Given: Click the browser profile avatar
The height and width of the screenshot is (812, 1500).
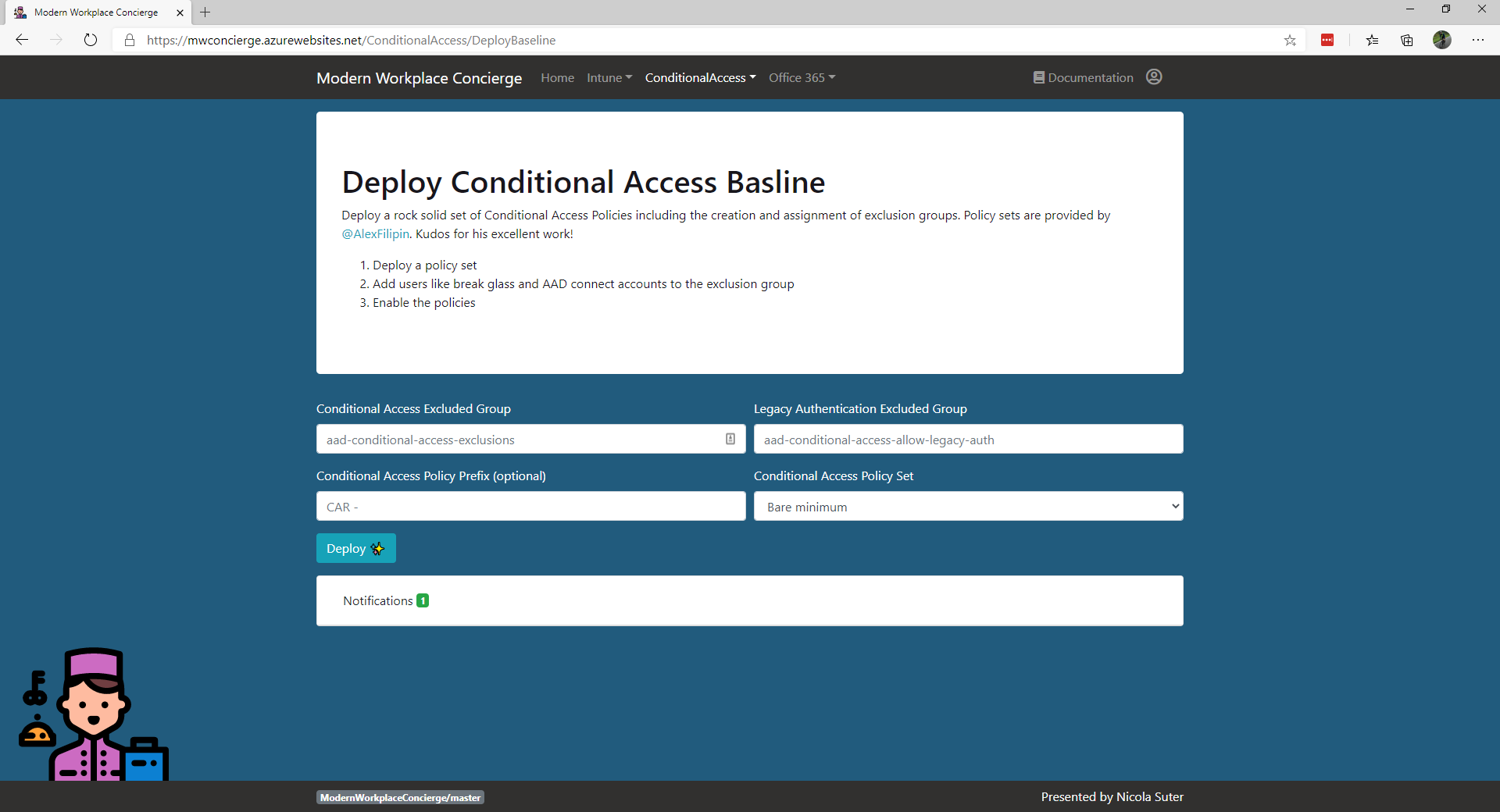Looking at the screenshot, I should pos(1442,40).
